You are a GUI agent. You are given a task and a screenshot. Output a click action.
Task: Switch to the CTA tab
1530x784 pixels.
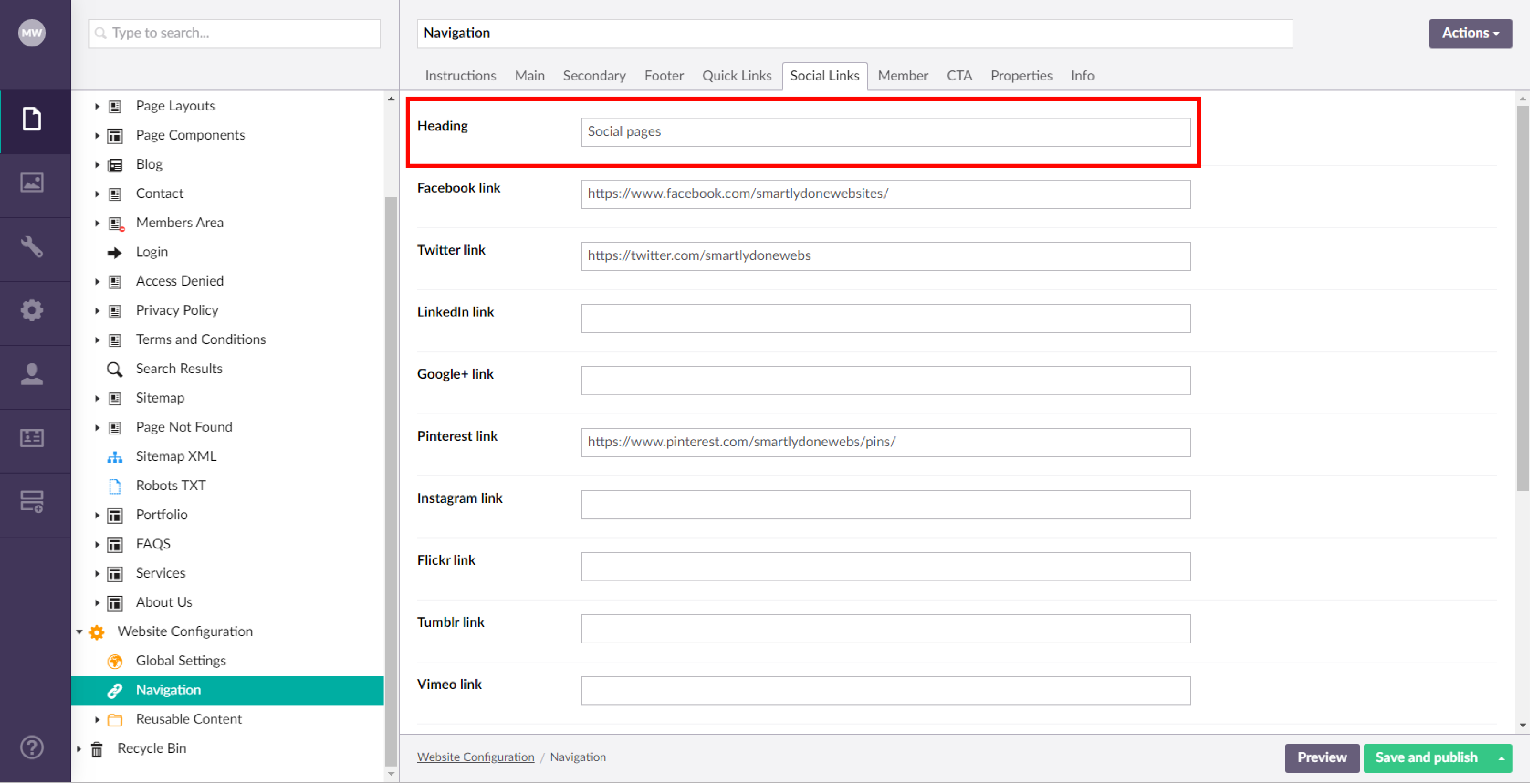coord(959,75)
